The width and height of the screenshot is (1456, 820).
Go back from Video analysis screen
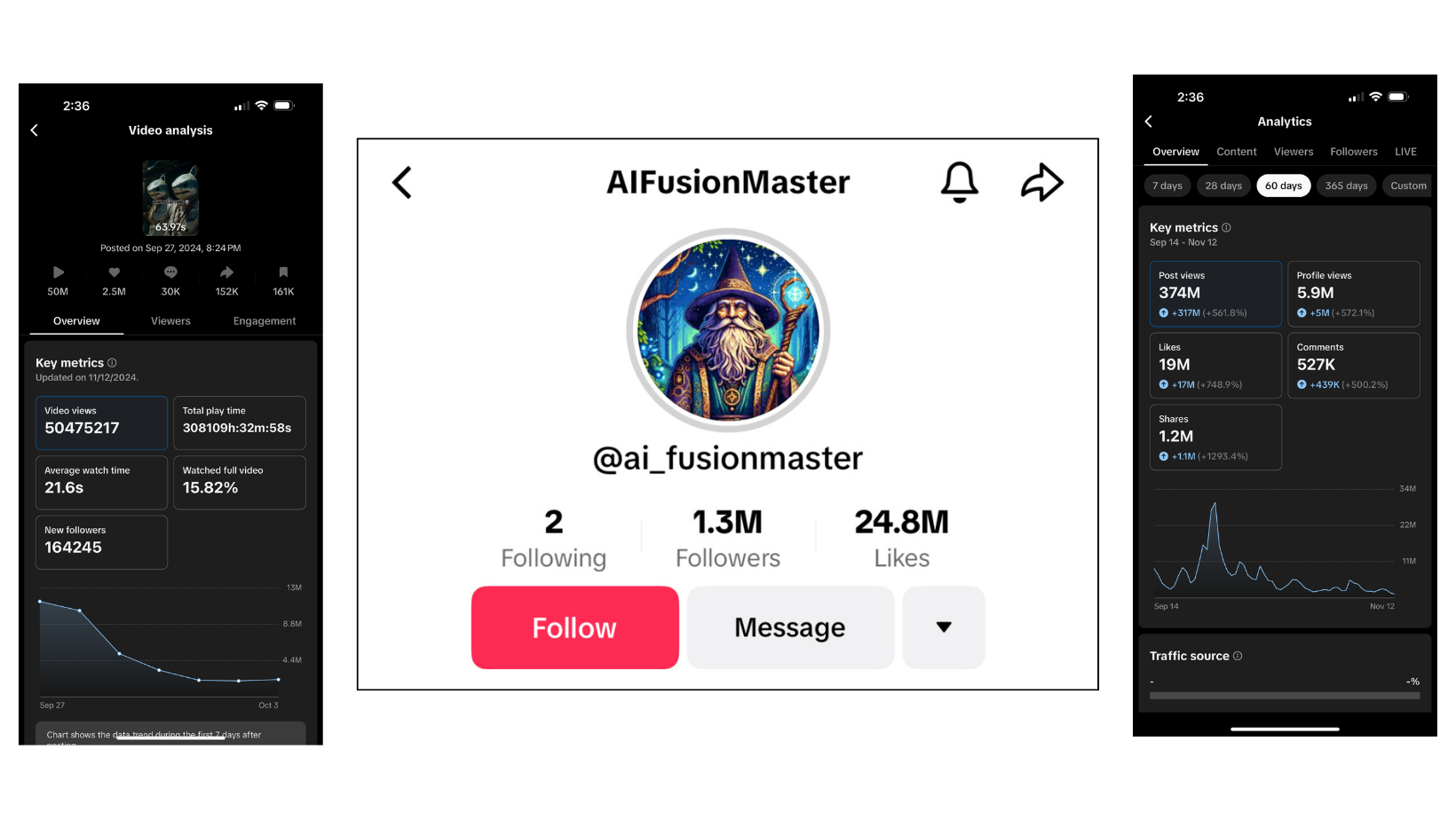pos(35,130)
